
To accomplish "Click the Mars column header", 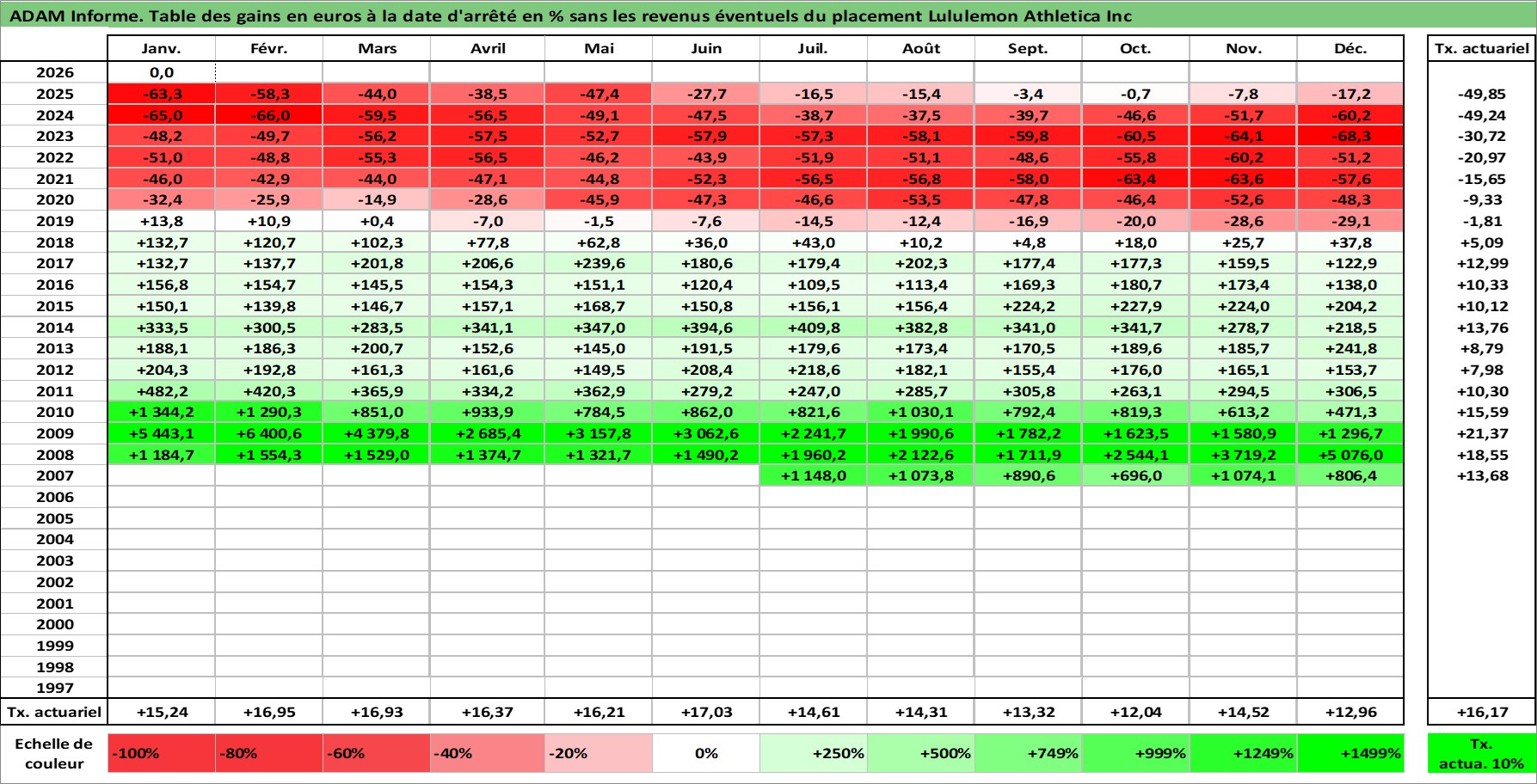I will pyautogui.click(x=377, y=48).
